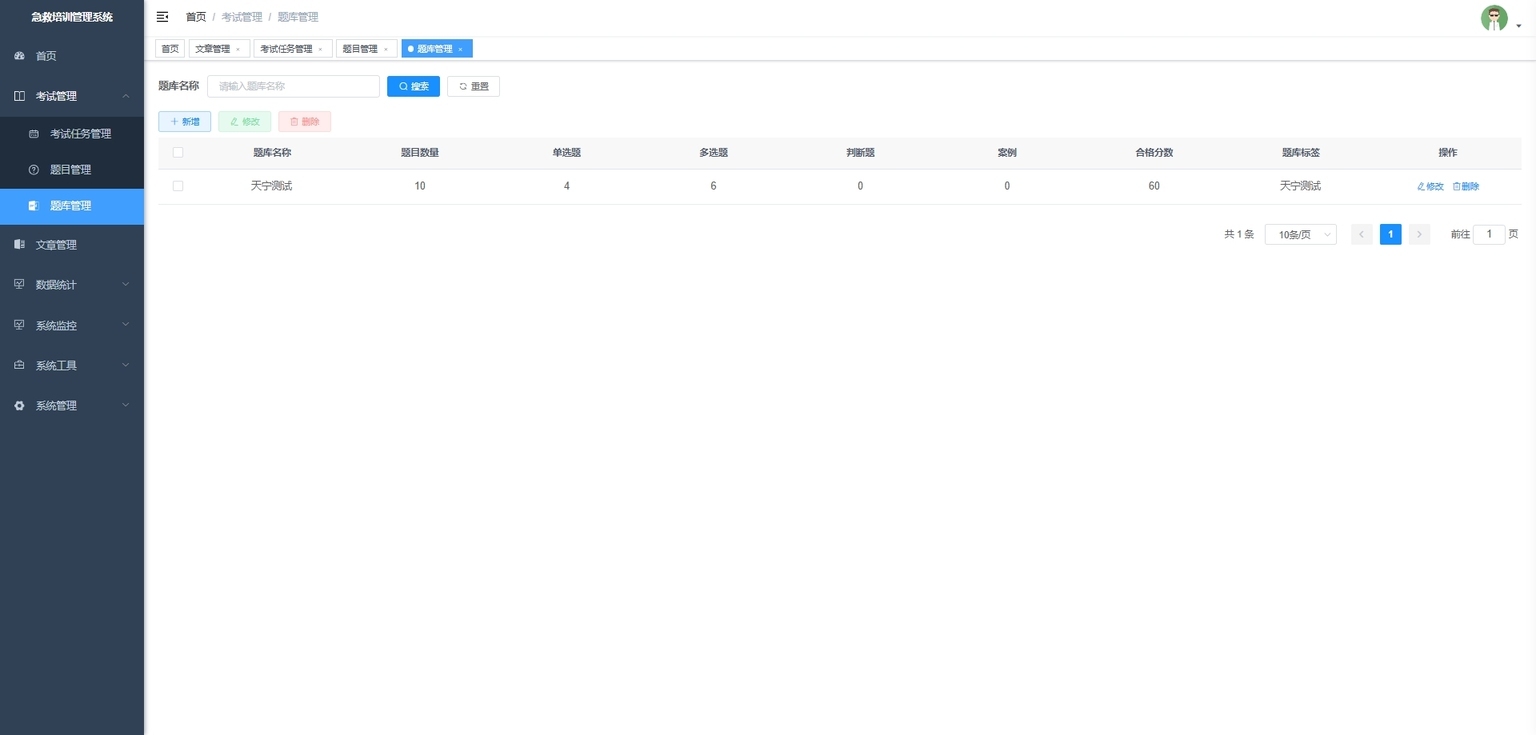
Task: Click the 共 1 条 total count text
Action: 1239,234
